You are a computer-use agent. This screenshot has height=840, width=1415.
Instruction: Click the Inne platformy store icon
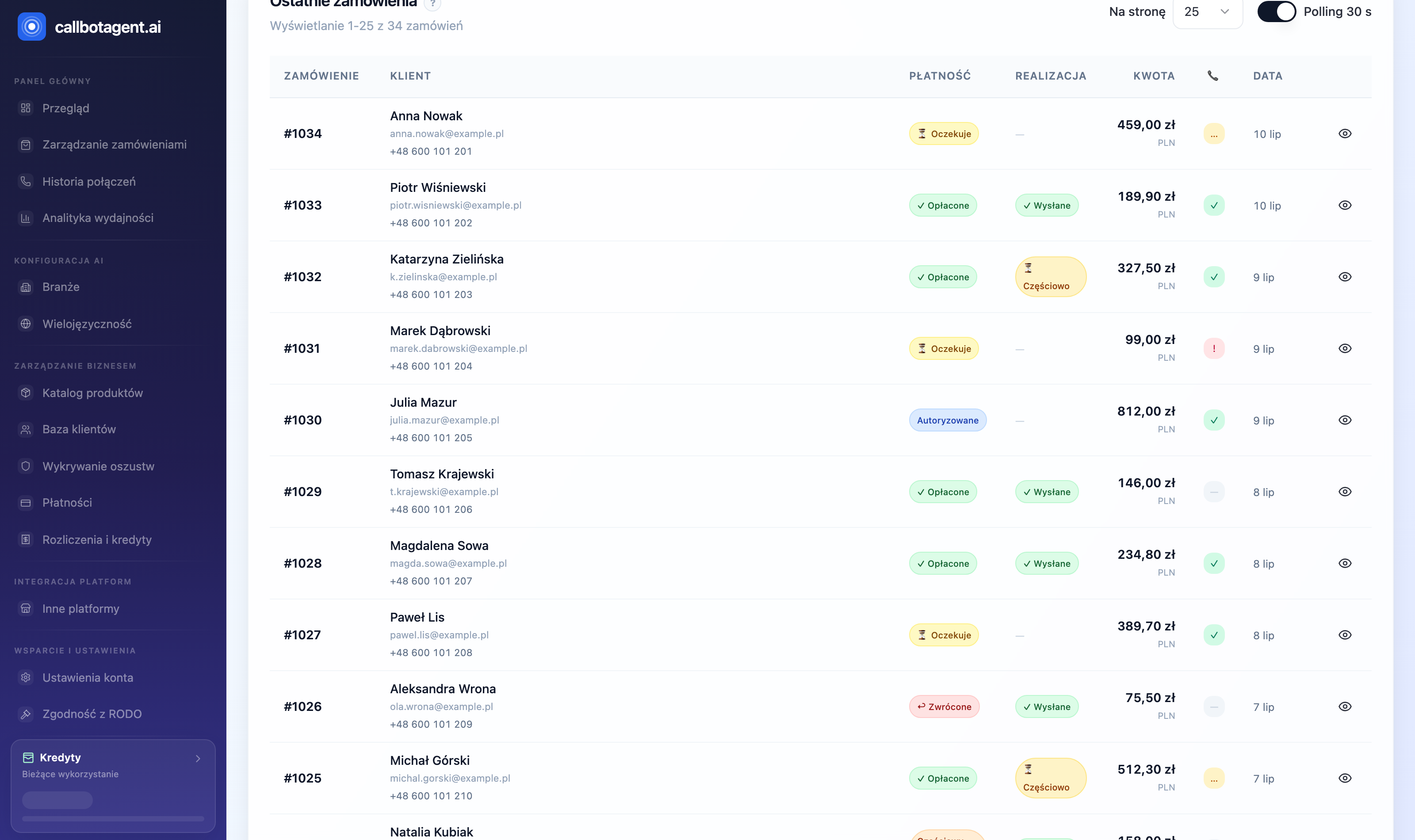[x=26, y=608]
